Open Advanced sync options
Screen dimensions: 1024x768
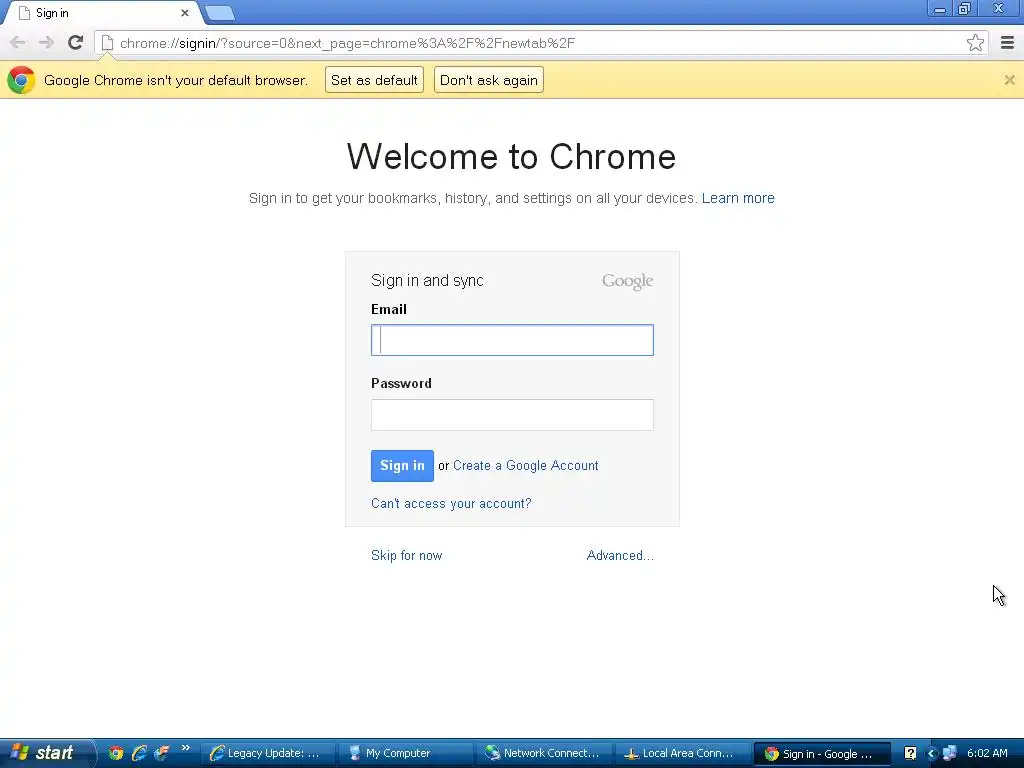tap(620, 555)
